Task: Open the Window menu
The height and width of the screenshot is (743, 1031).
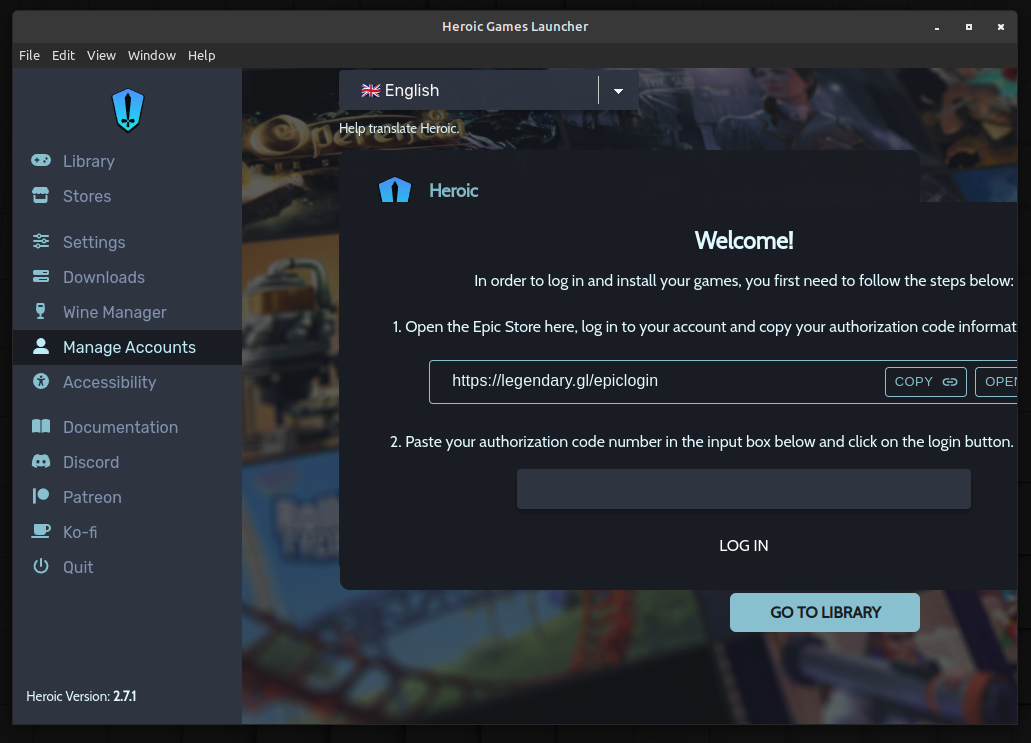Action: (152, 55)
